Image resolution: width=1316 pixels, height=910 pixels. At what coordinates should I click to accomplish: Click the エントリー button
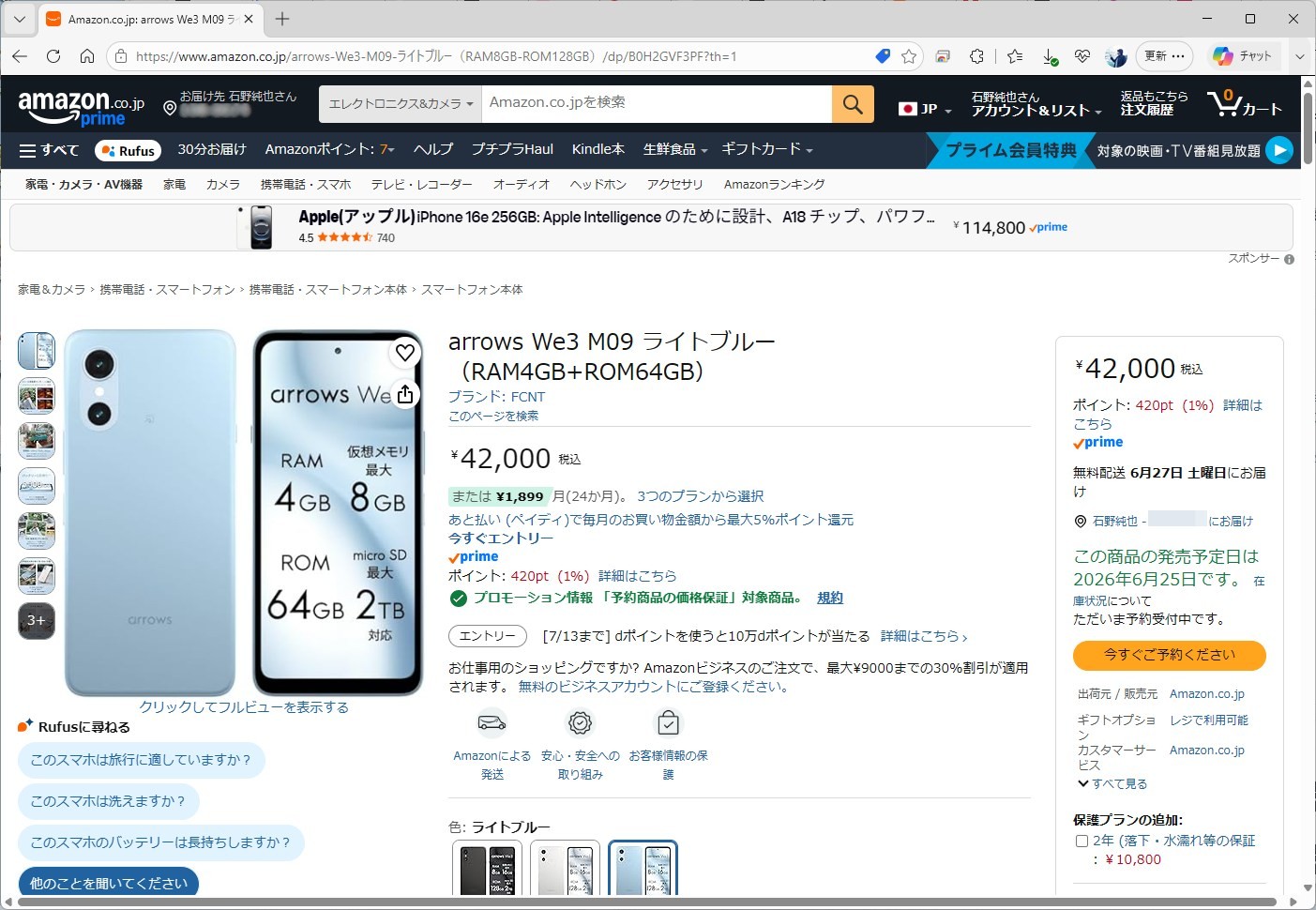click(x=488, y=636)
